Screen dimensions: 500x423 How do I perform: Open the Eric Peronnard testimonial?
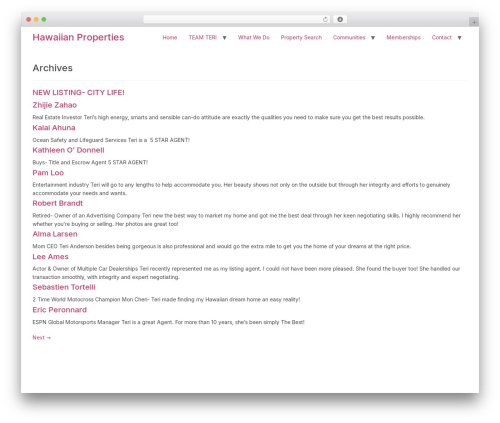[59, 310]
